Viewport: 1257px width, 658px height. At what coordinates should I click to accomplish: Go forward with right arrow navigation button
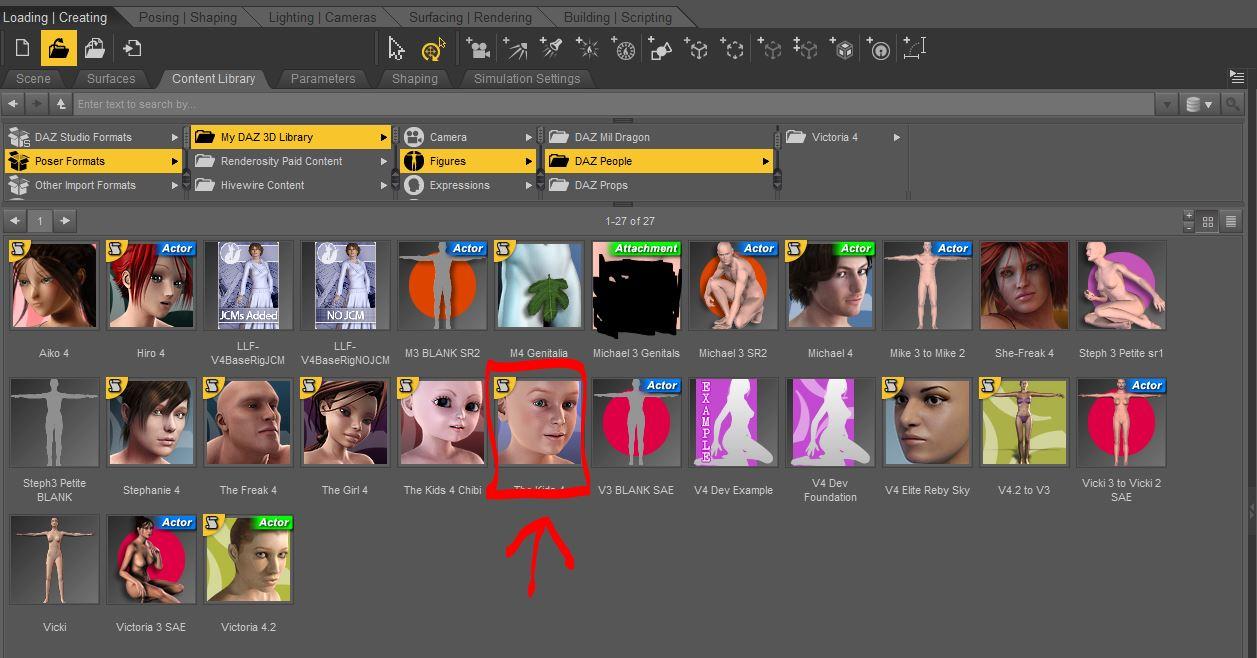(x=37, y=104)
